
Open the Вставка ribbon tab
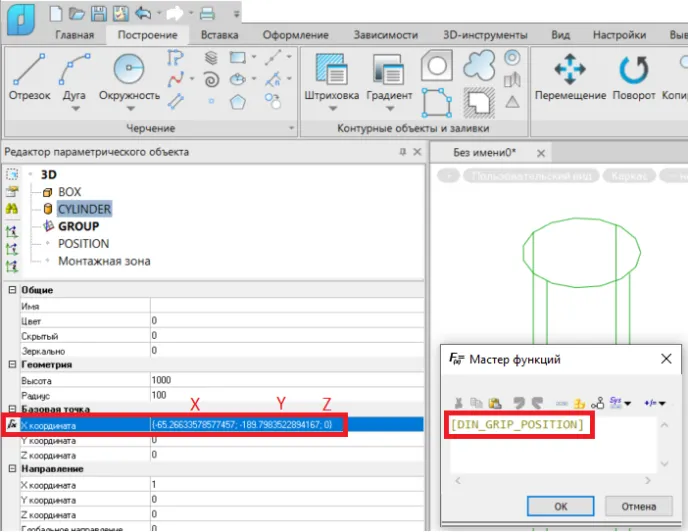(x=219, y=35)
